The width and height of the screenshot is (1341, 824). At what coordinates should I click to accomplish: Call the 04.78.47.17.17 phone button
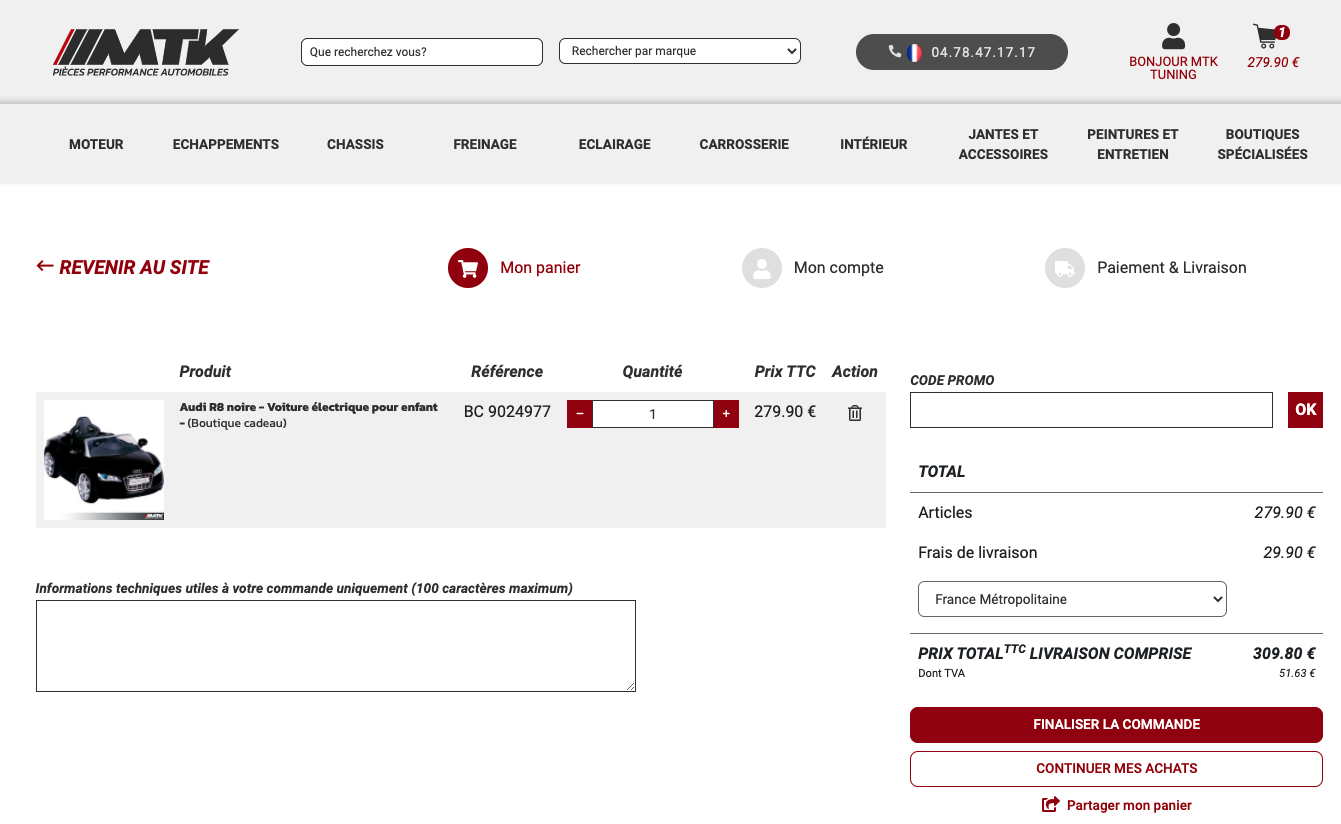point(962,52)
